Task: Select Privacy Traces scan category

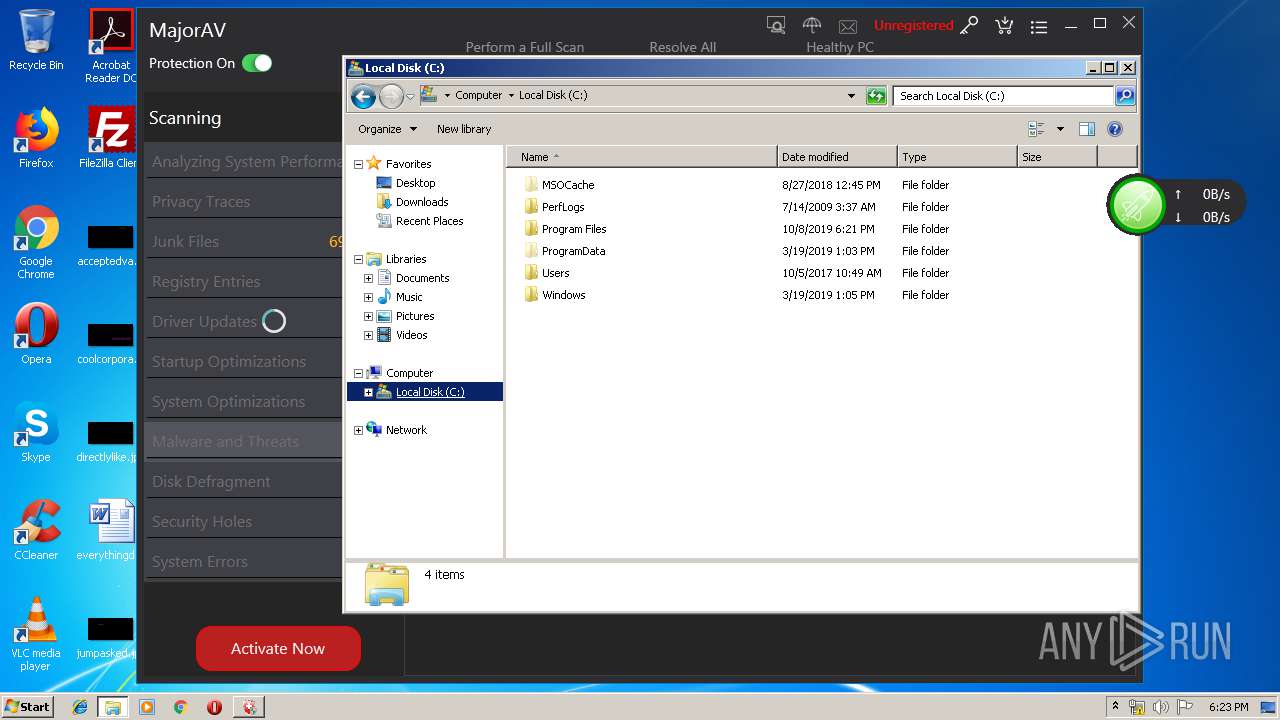Action: 243,202
